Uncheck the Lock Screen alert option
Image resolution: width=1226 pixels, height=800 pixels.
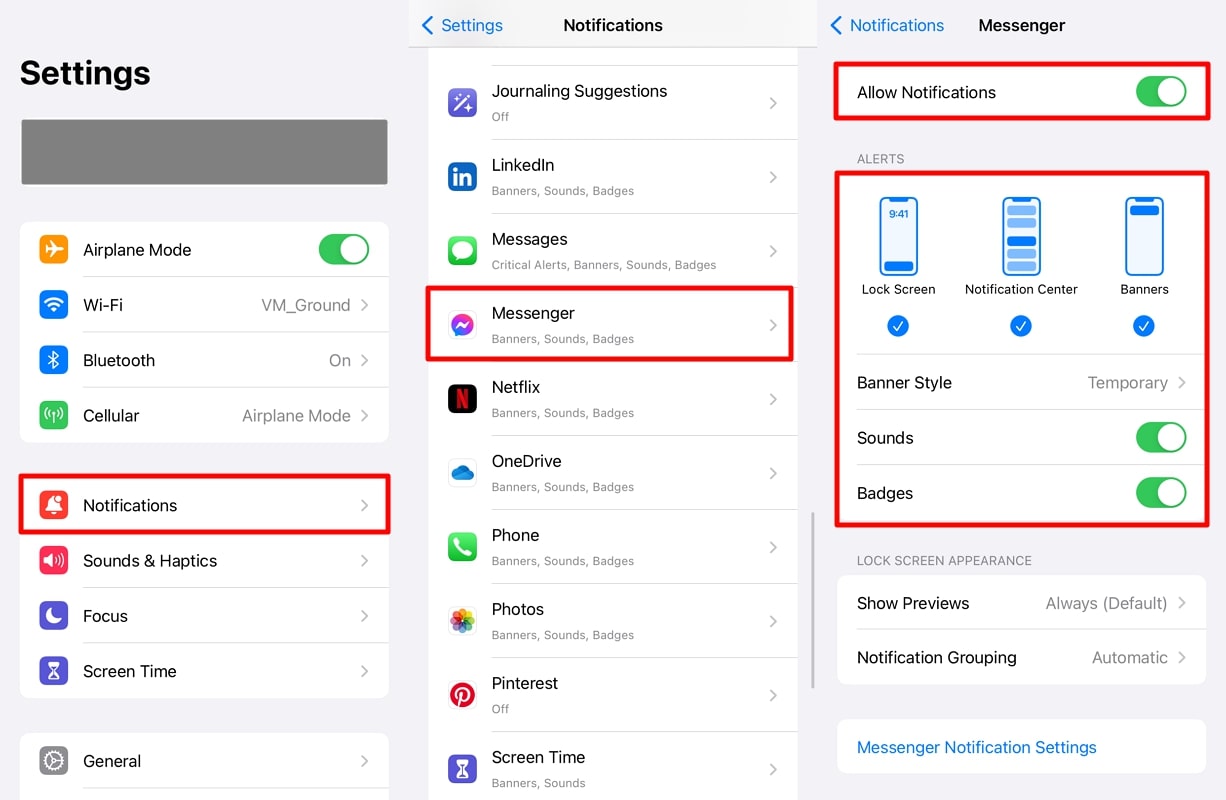898,325
